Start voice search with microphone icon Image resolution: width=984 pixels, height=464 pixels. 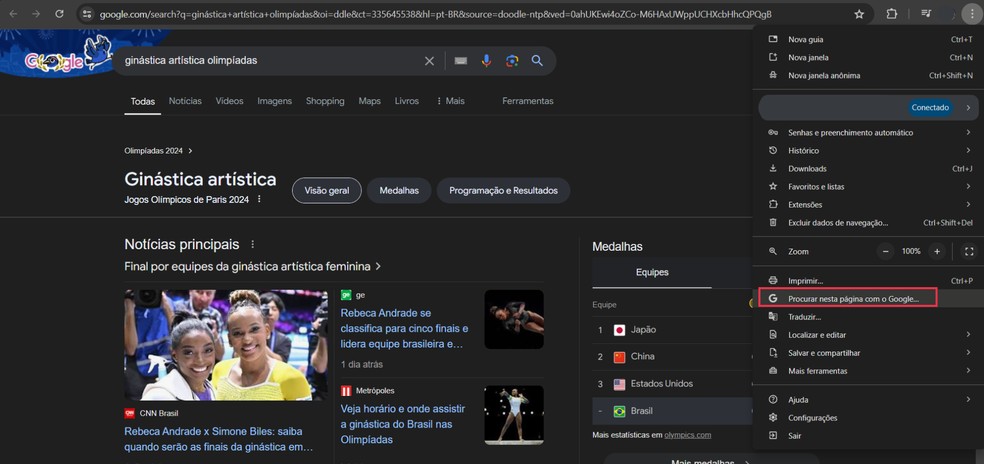coord(486,61)
